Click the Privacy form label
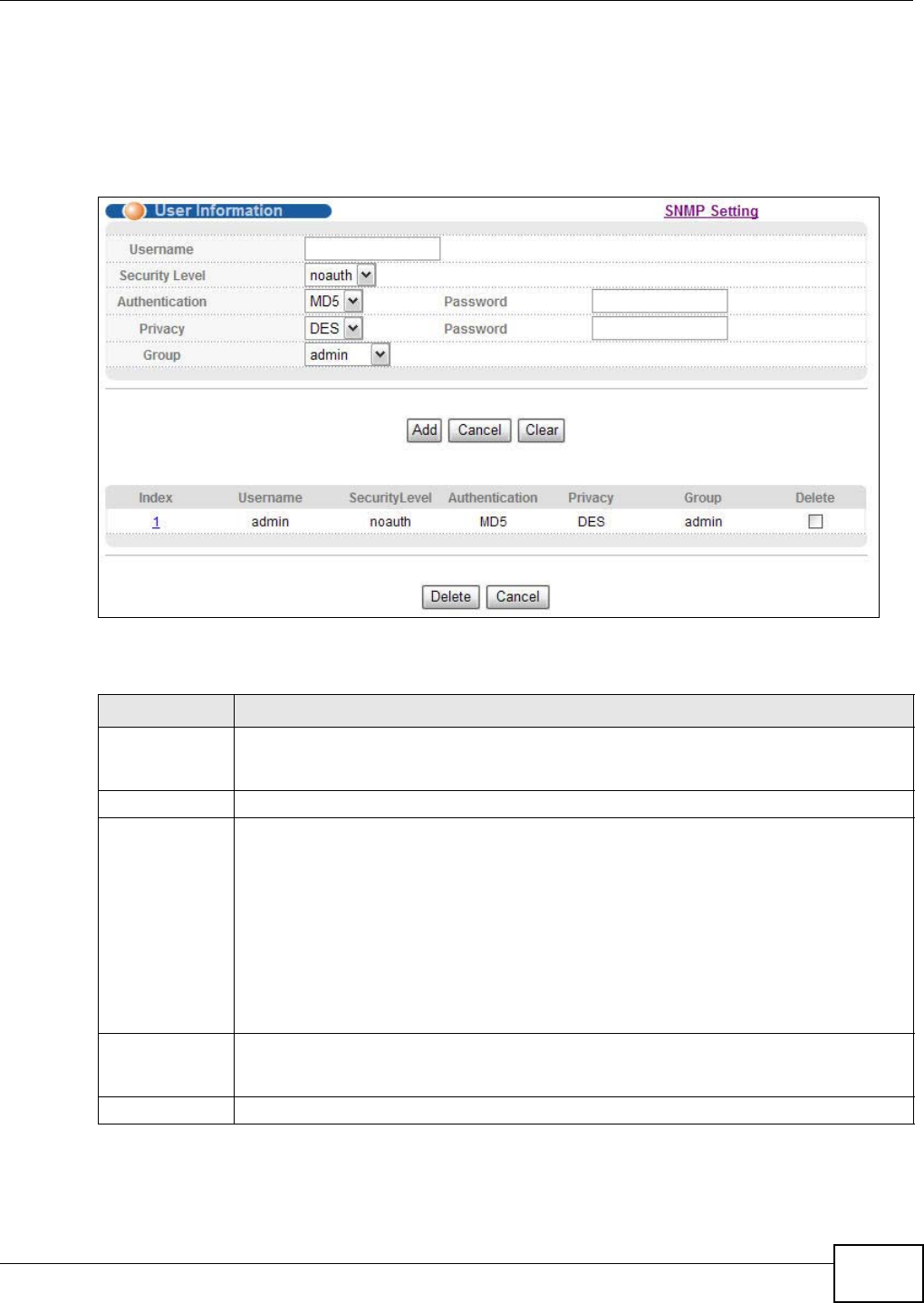The height and width of the screenshot is (1303, 924). click(x=162, y=329)
